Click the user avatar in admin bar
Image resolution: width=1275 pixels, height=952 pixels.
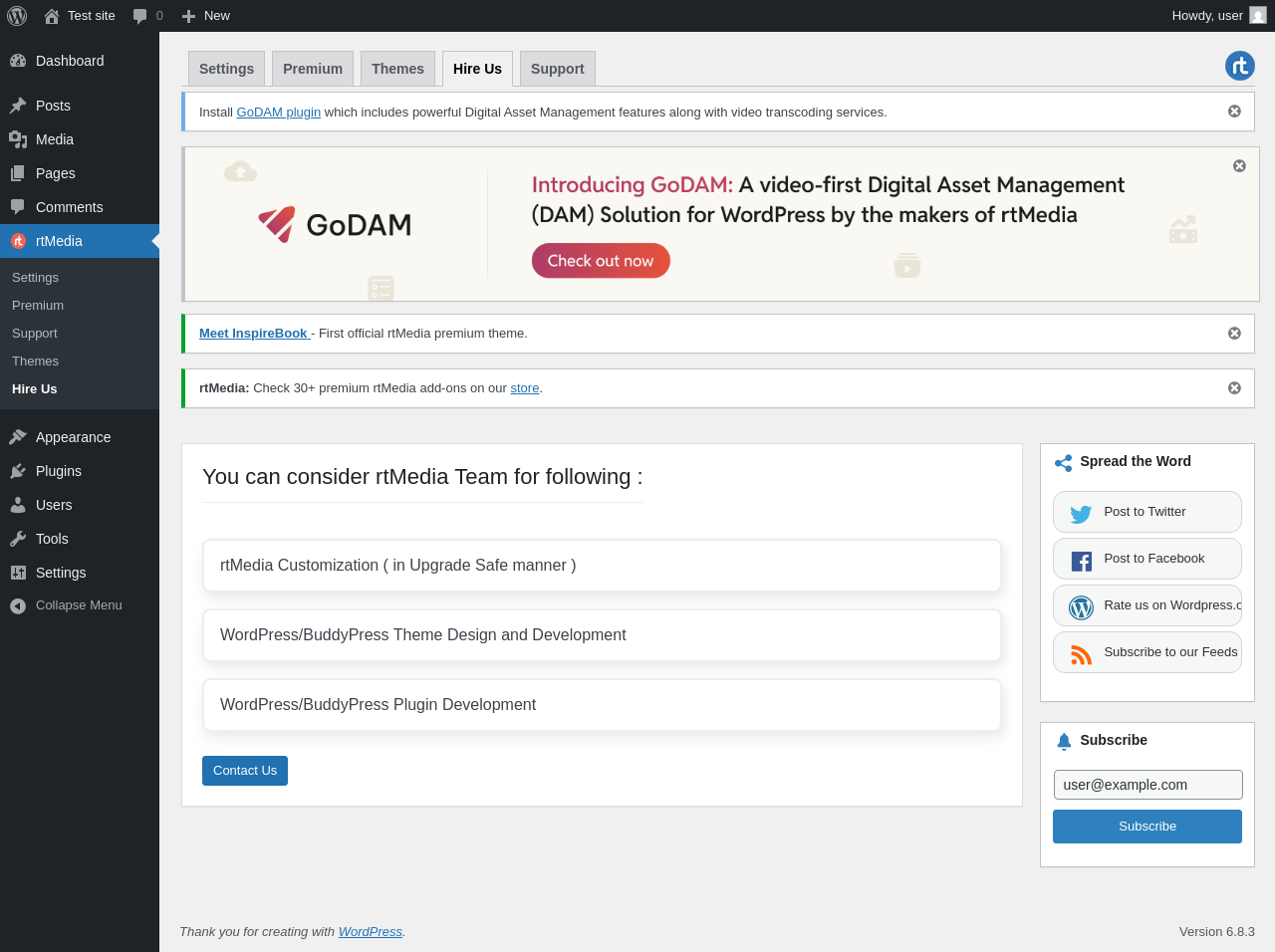tap(1258, 16)
